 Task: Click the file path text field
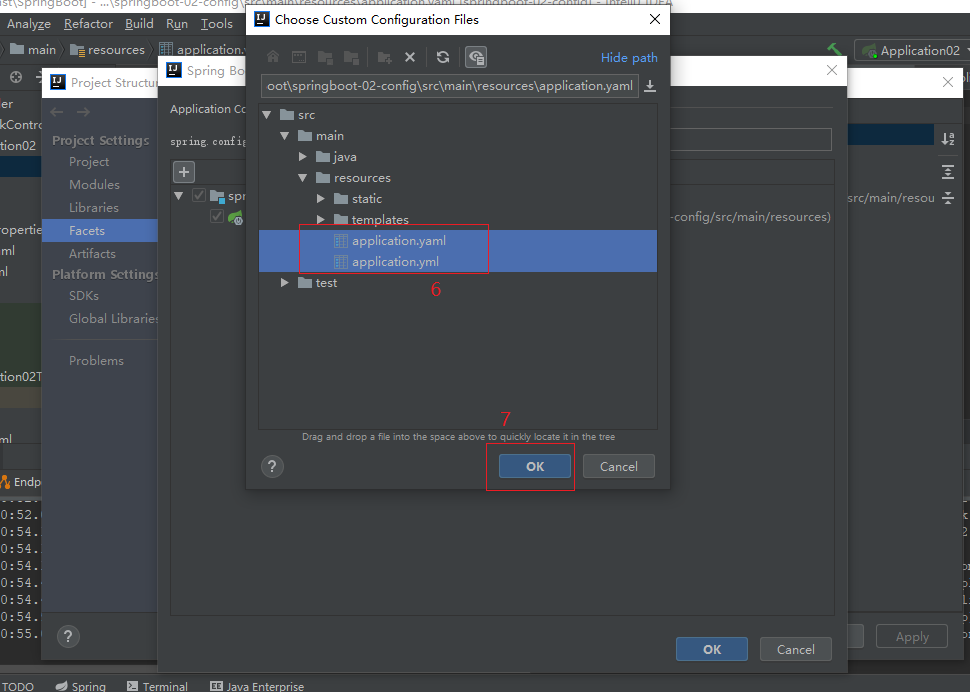pos(449,86)
